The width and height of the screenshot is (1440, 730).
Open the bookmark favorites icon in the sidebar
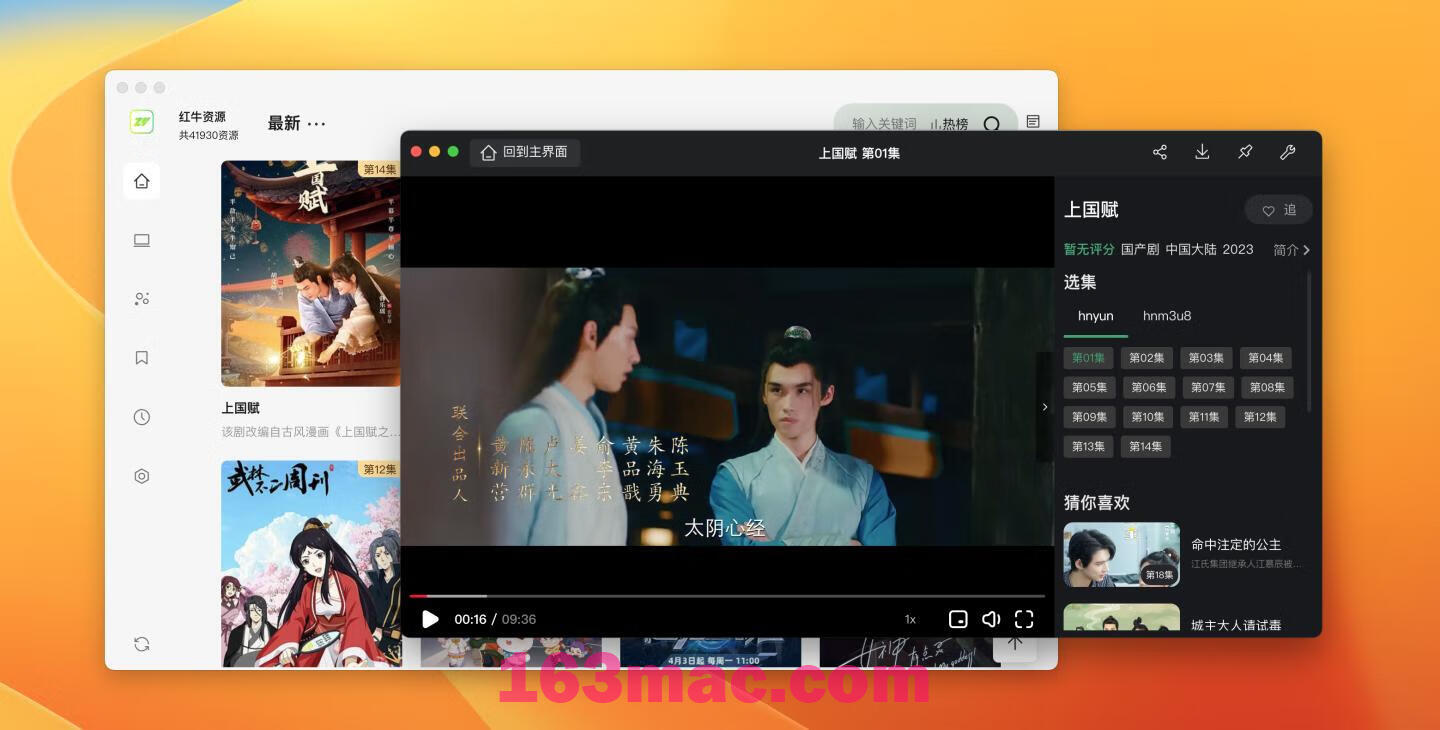(x=141, y=357)
